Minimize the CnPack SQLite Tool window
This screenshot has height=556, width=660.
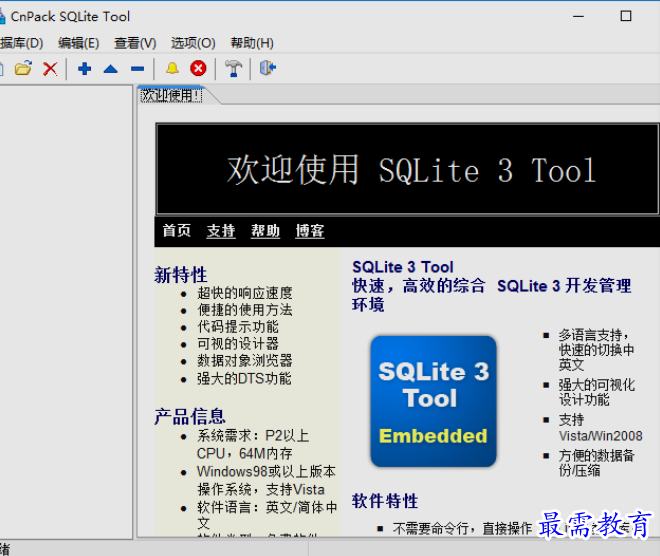coord(579,16)
